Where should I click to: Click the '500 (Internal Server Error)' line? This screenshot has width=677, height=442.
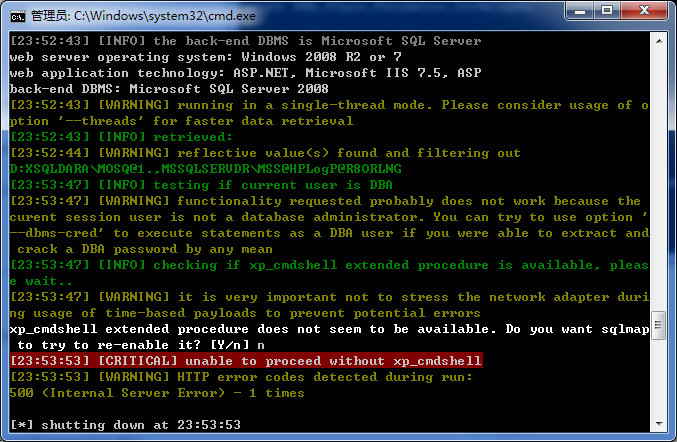(157, 393)
